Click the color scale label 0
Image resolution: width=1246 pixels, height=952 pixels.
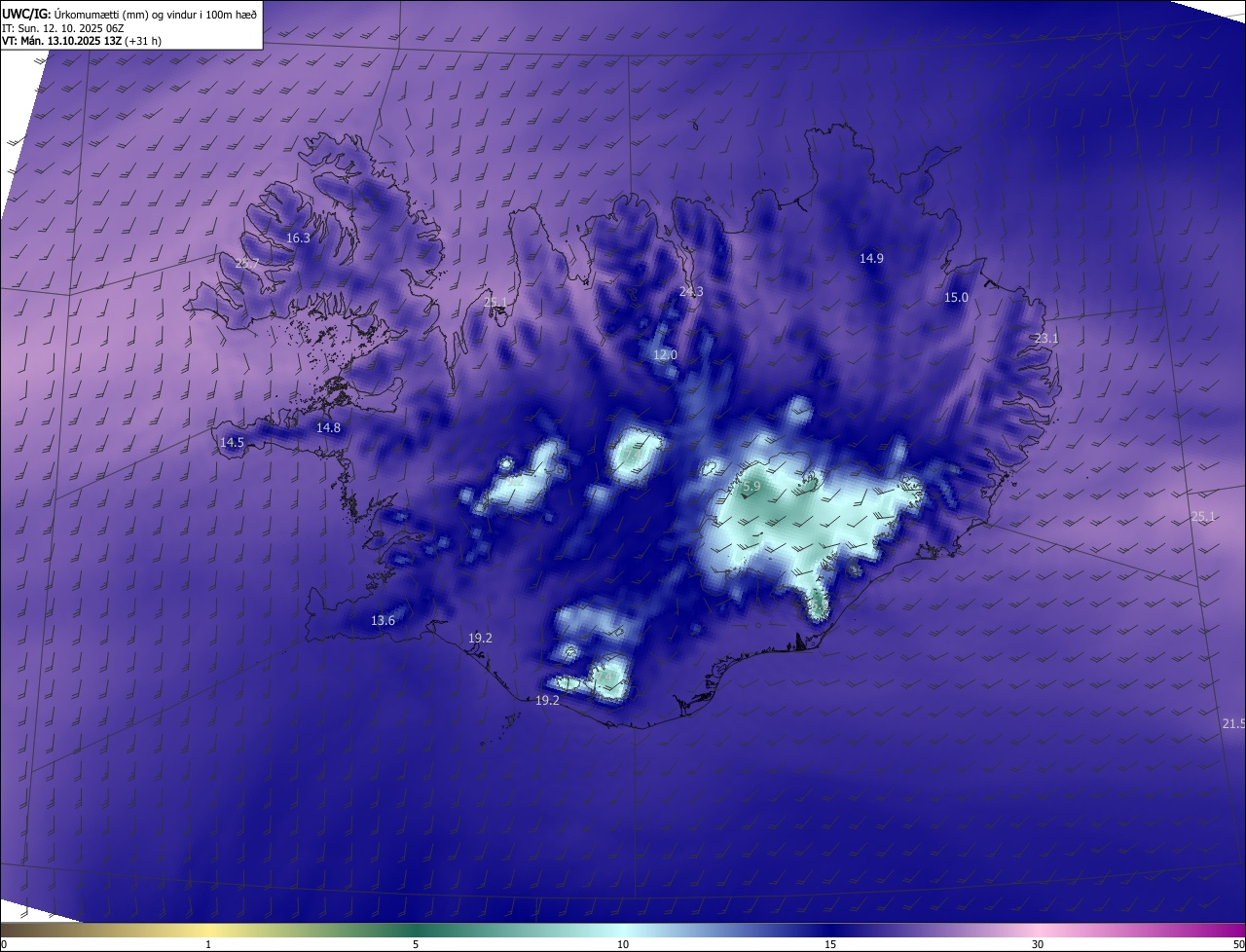[4, 944]
